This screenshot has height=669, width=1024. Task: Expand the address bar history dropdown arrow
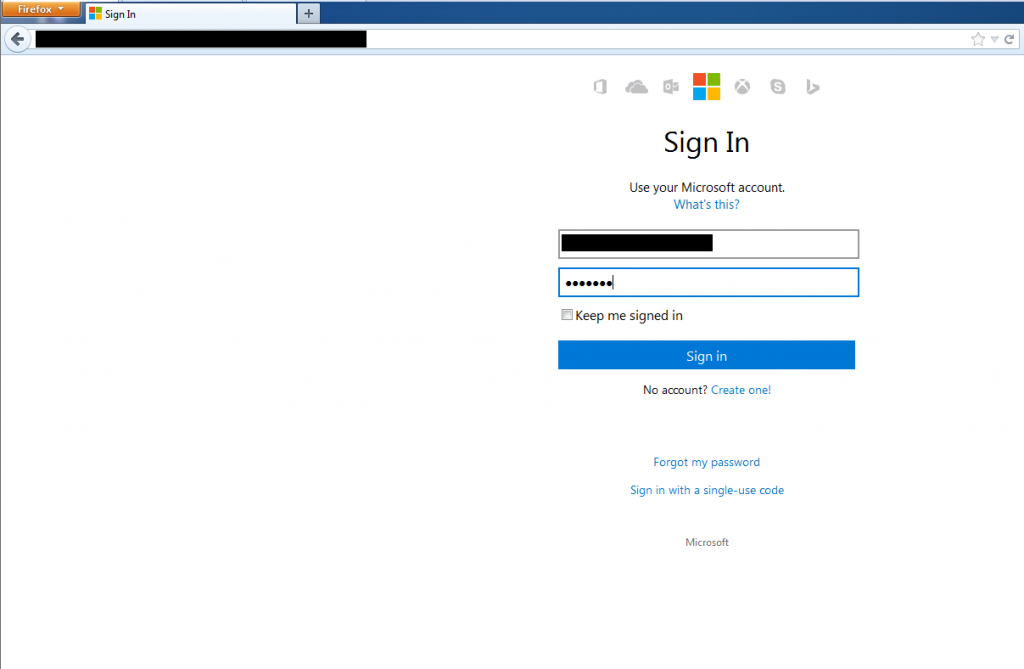tap(995, 39)
